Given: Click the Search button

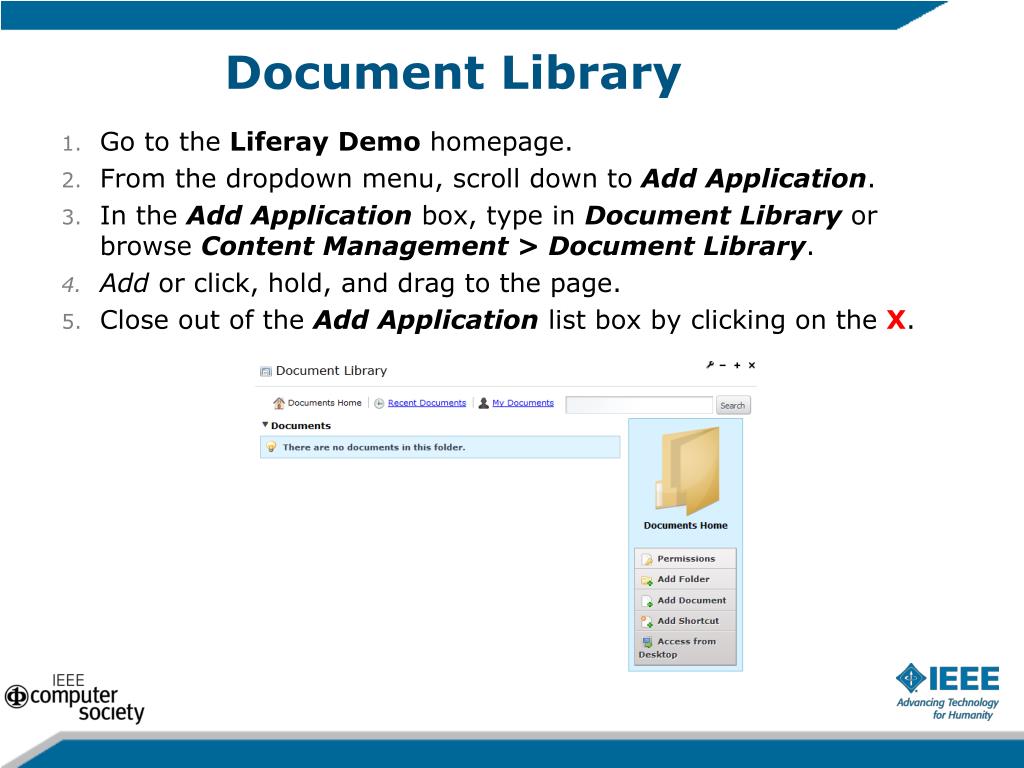Looking at the screenshot, I should click(733, 405).
